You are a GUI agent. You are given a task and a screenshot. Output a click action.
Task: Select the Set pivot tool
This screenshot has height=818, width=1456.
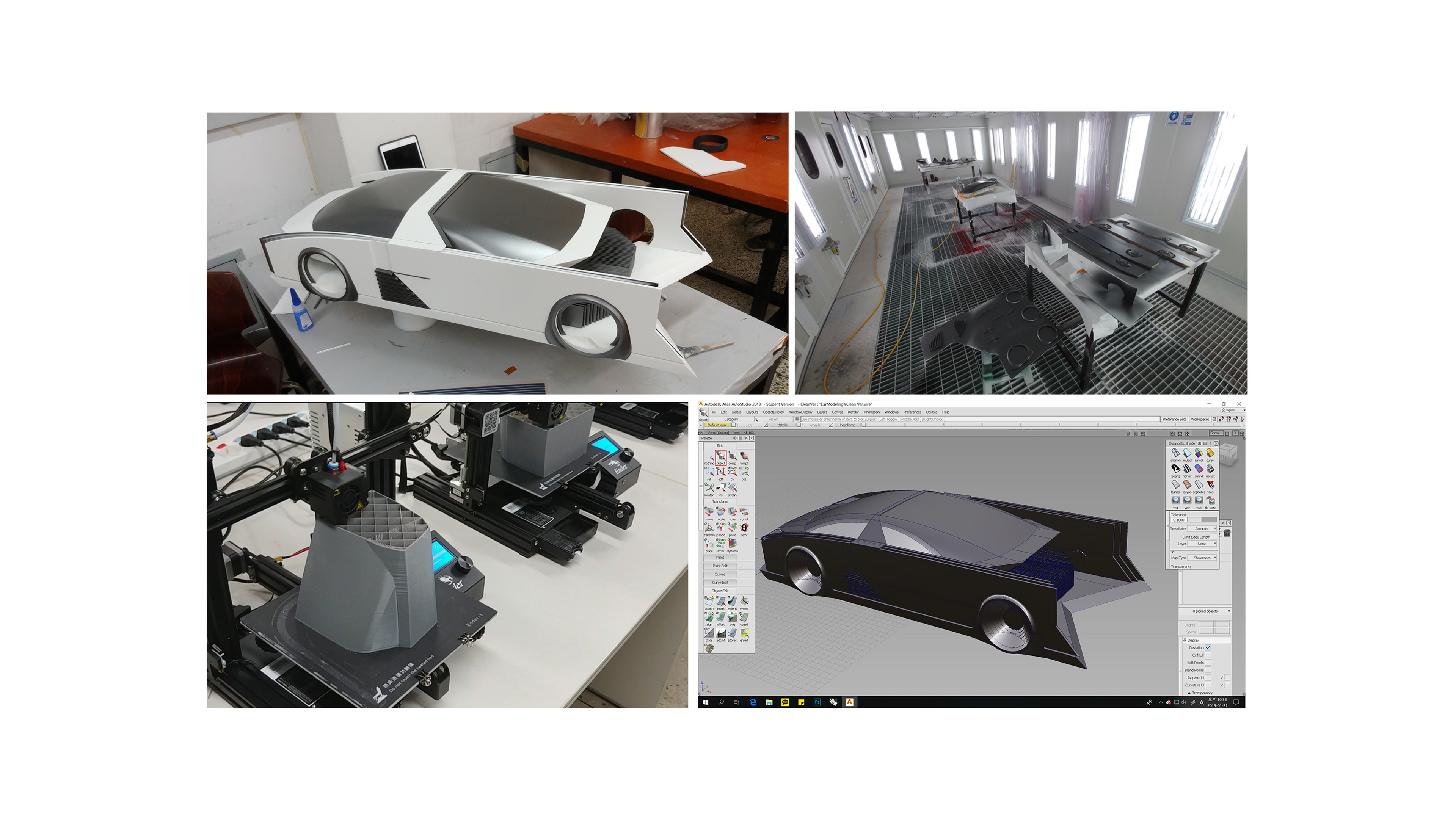pyautogui.click(x=732, y=528)
